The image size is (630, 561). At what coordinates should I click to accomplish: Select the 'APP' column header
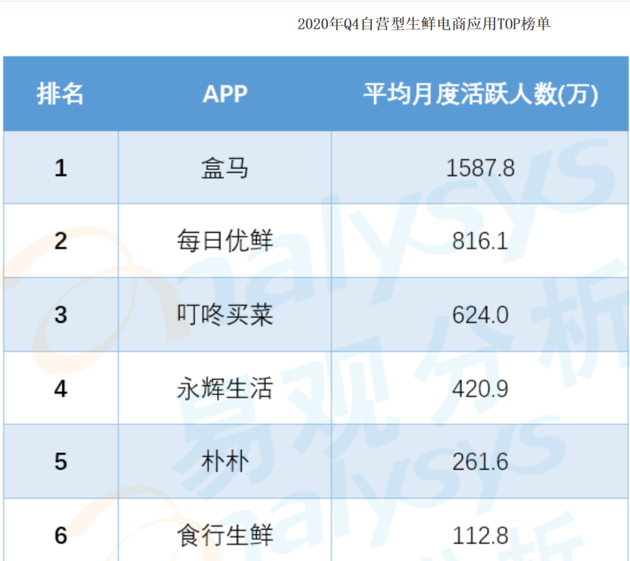225,94
